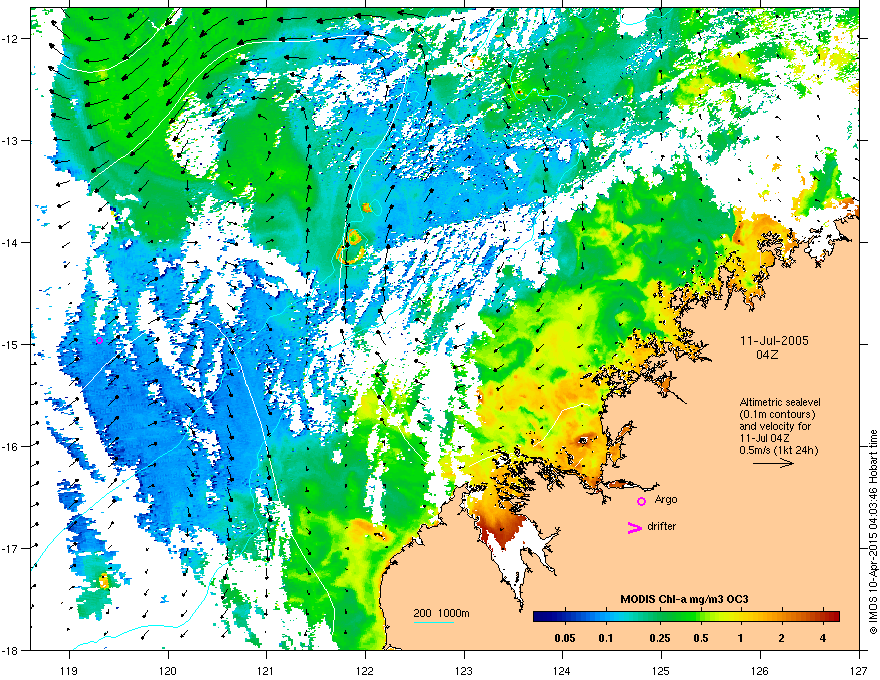This screenshot has width=880, height=680.
Task: Click the dark red end of the colorbar
Action: 833,616
